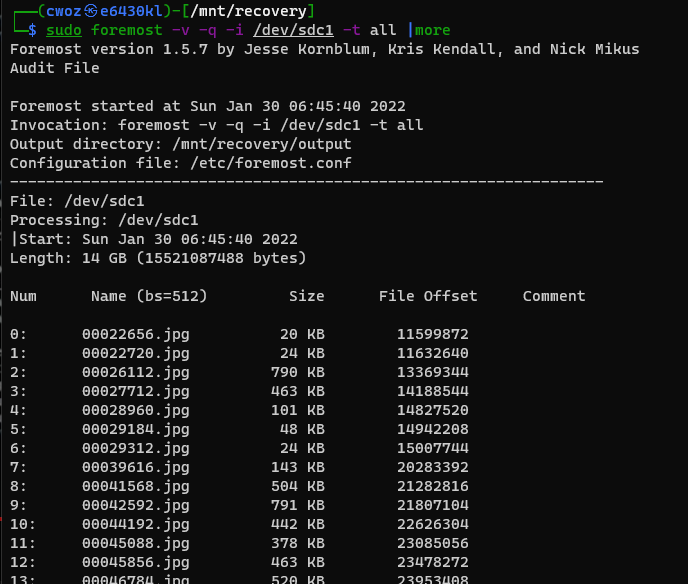Screen dimensions: 688x584
Task: Click the sudo command word
Action: coord(64,30)
